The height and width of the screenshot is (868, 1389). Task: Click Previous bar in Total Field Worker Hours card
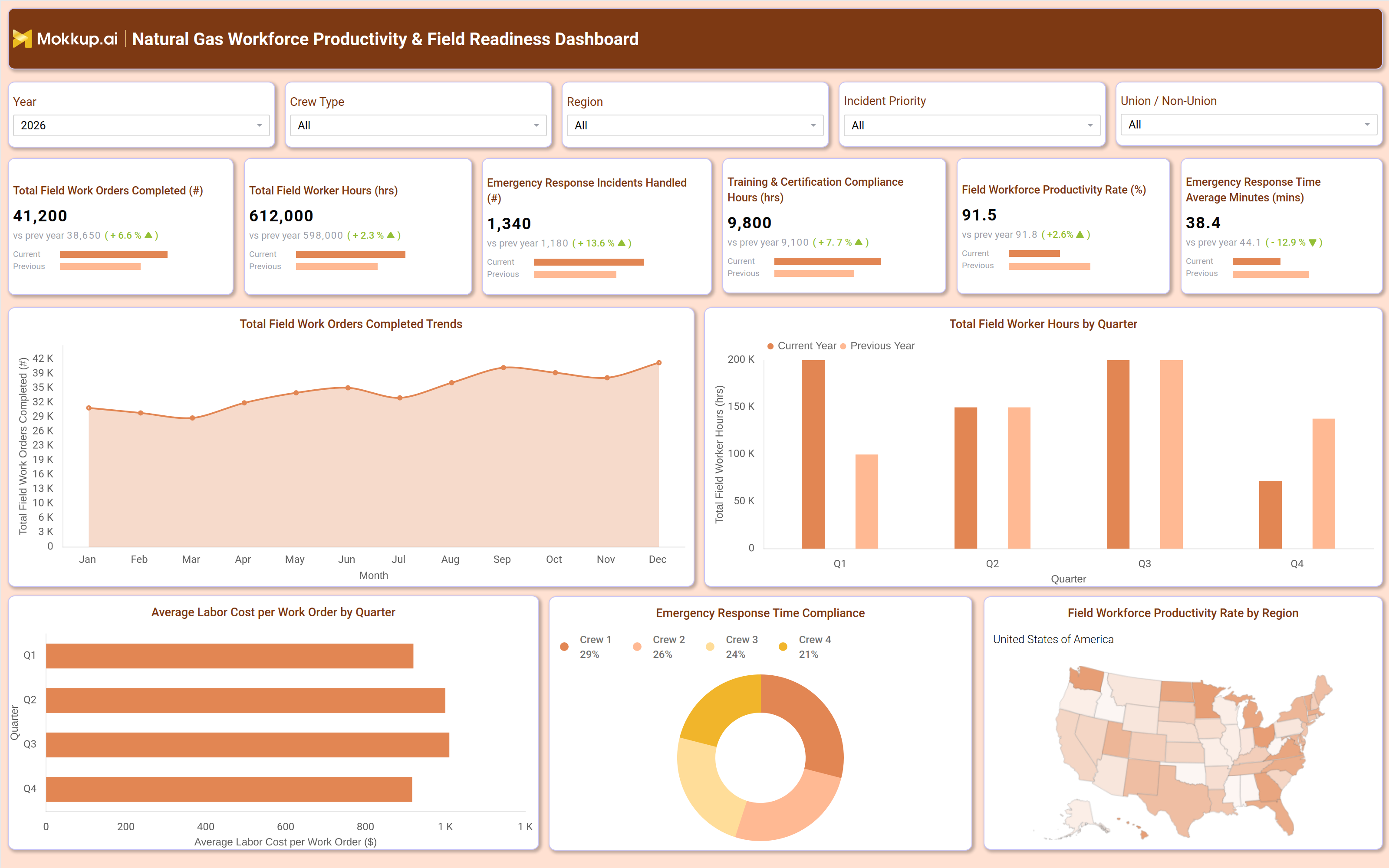pos(337,266)
